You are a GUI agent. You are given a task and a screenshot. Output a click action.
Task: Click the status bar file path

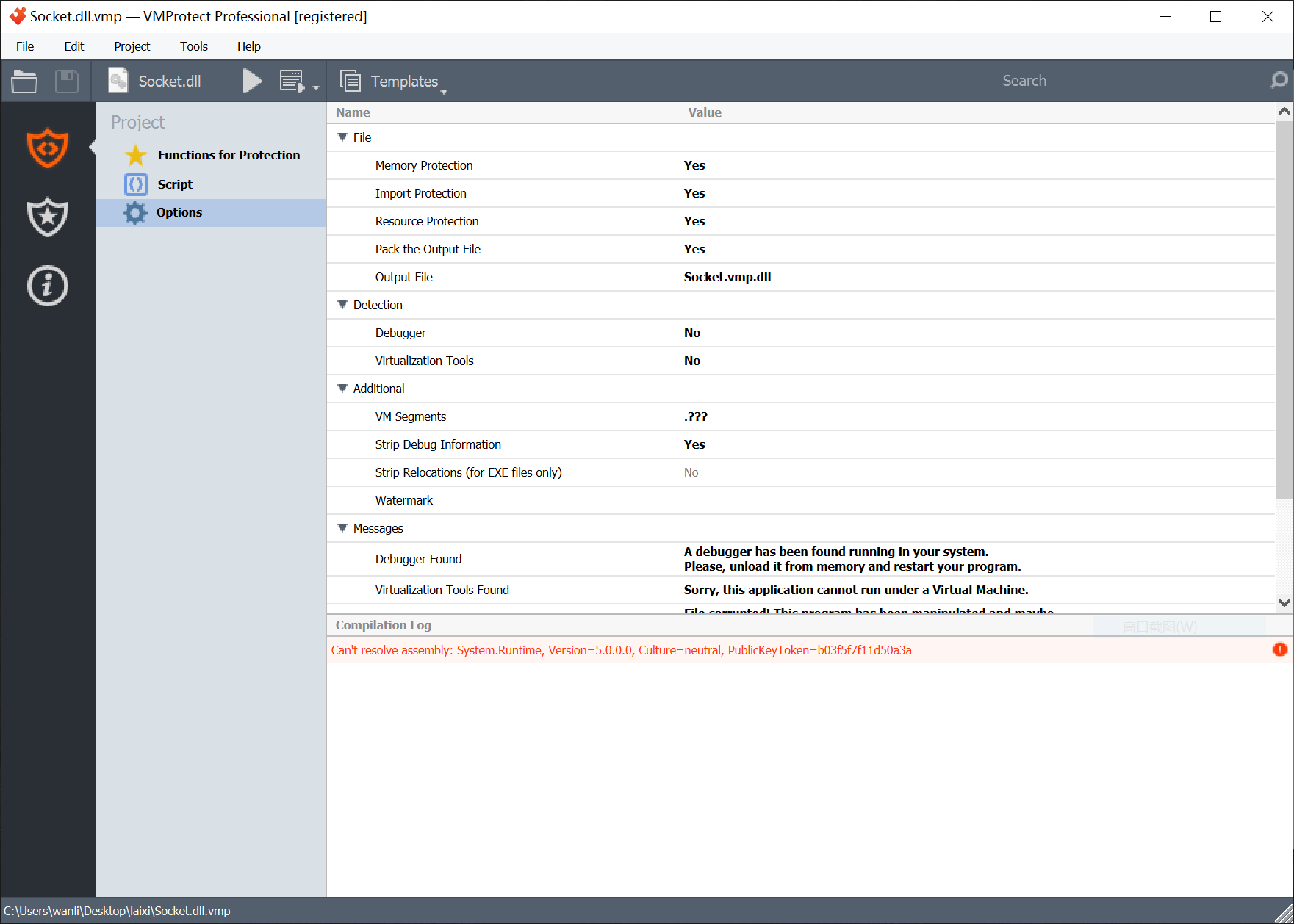pos(117,911)
